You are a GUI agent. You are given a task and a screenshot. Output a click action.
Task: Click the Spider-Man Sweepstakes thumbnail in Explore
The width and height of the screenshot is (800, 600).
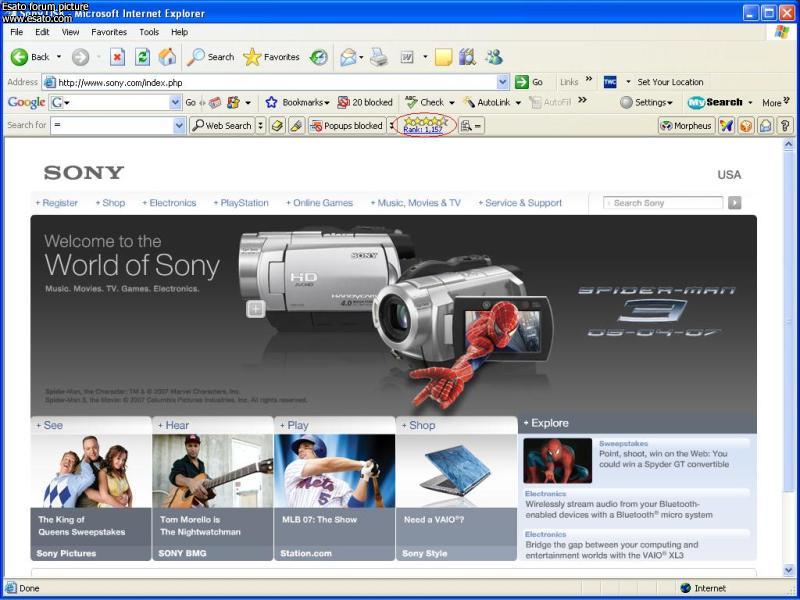(558, 461)
